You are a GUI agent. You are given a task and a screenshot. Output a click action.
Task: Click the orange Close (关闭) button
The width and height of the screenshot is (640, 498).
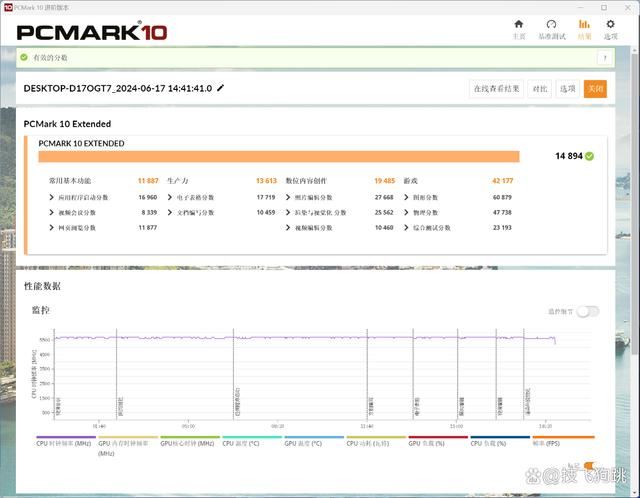[x=595, y=89]
